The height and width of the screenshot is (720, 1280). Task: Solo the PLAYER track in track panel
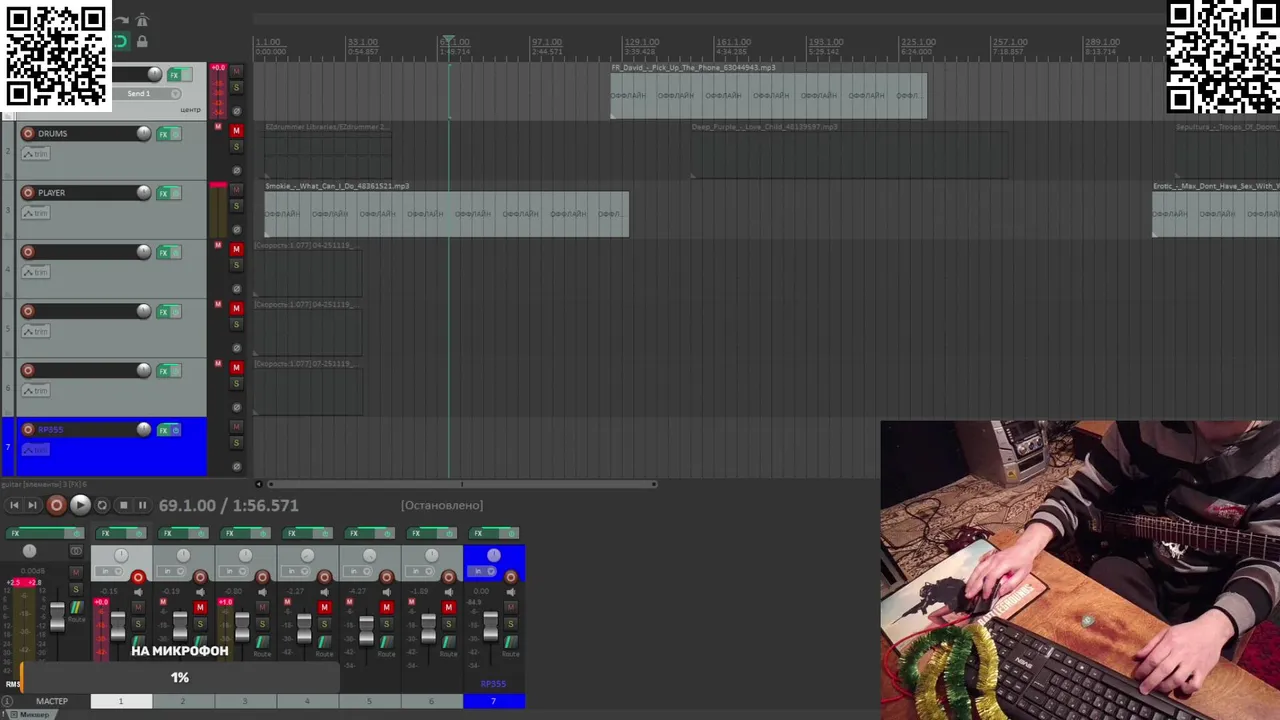click(236, 206)
